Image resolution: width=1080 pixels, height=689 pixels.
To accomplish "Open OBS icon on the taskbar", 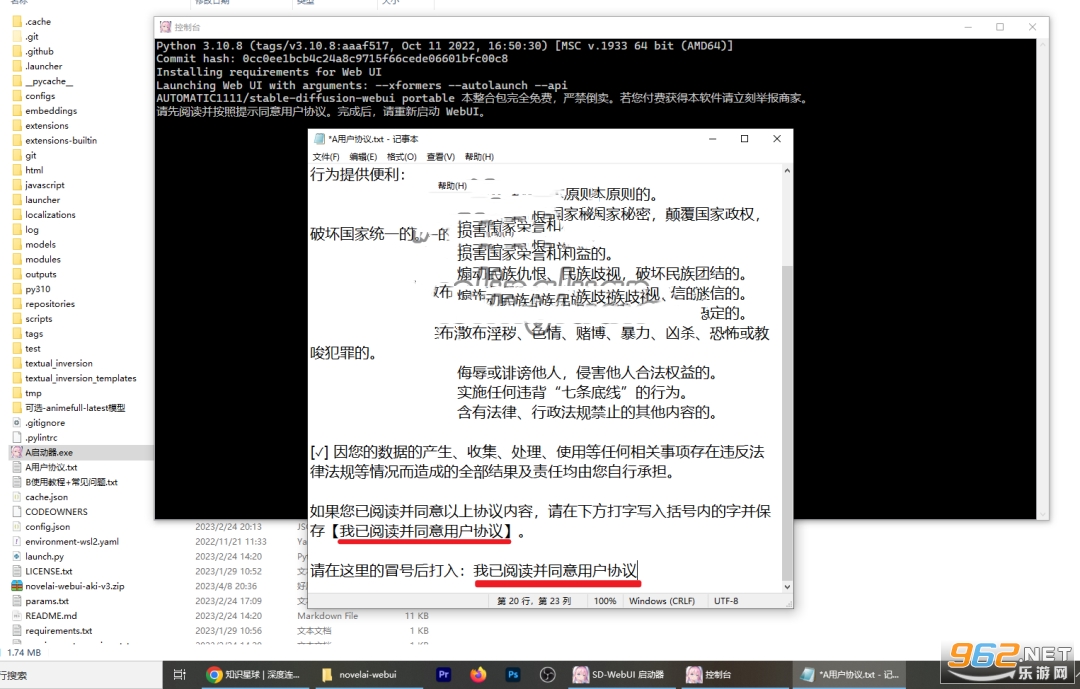I will 548,675.
